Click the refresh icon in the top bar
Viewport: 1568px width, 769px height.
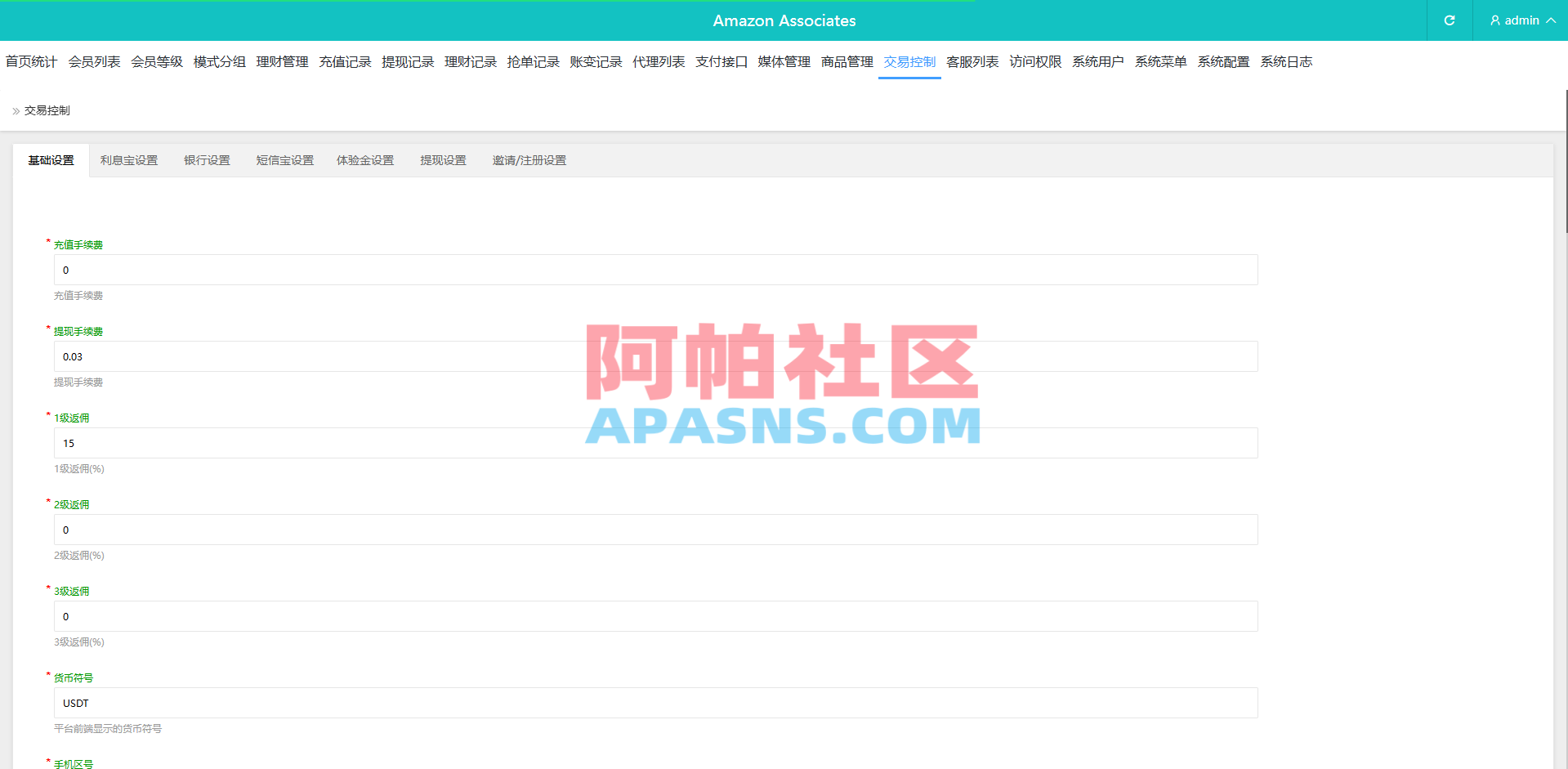click(1449, 20)
